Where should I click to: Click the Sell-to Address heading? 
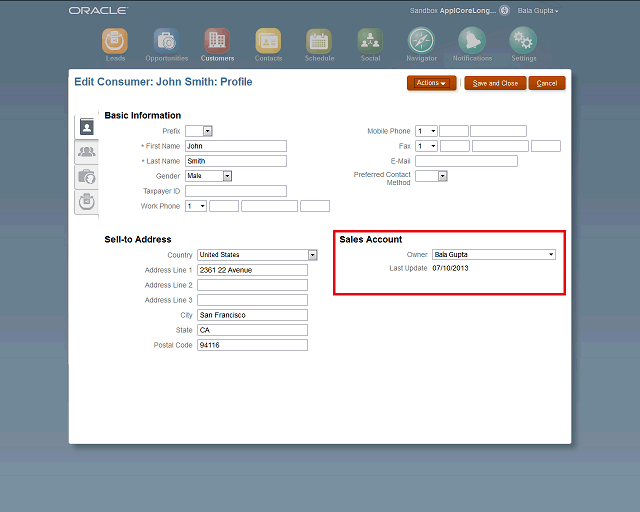point(138,239)
